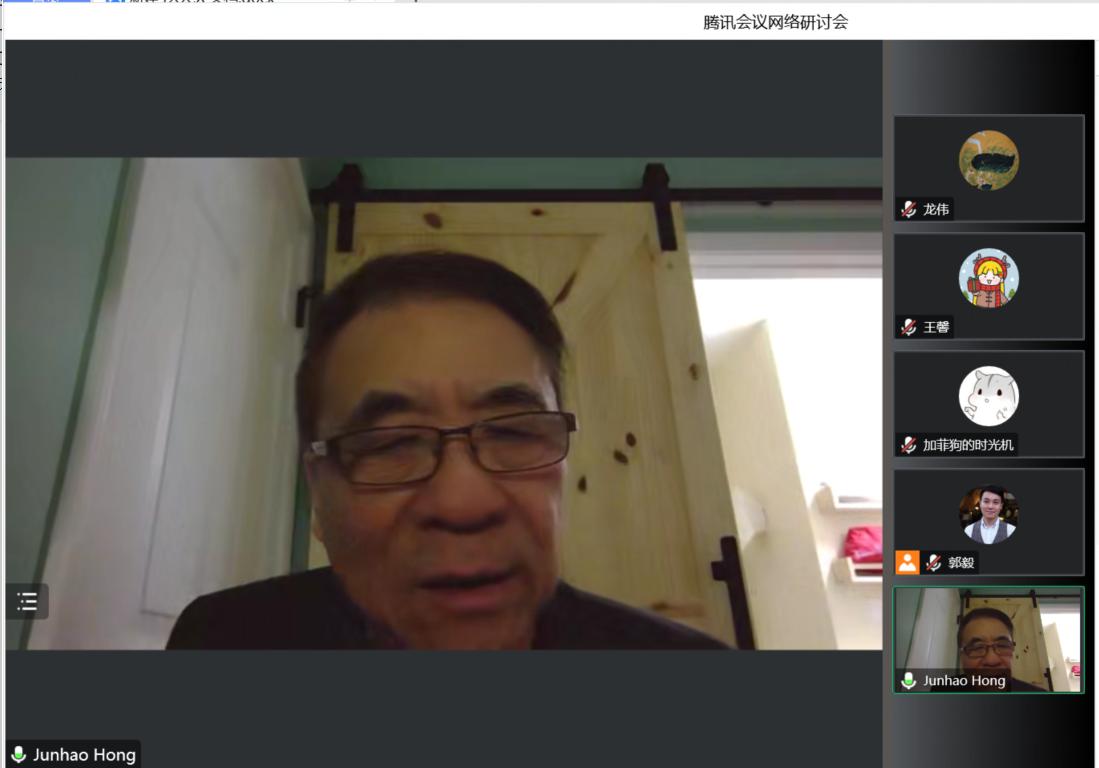
Task: Click muted microphone icon beside 郭毅
Action: (934, 563)
